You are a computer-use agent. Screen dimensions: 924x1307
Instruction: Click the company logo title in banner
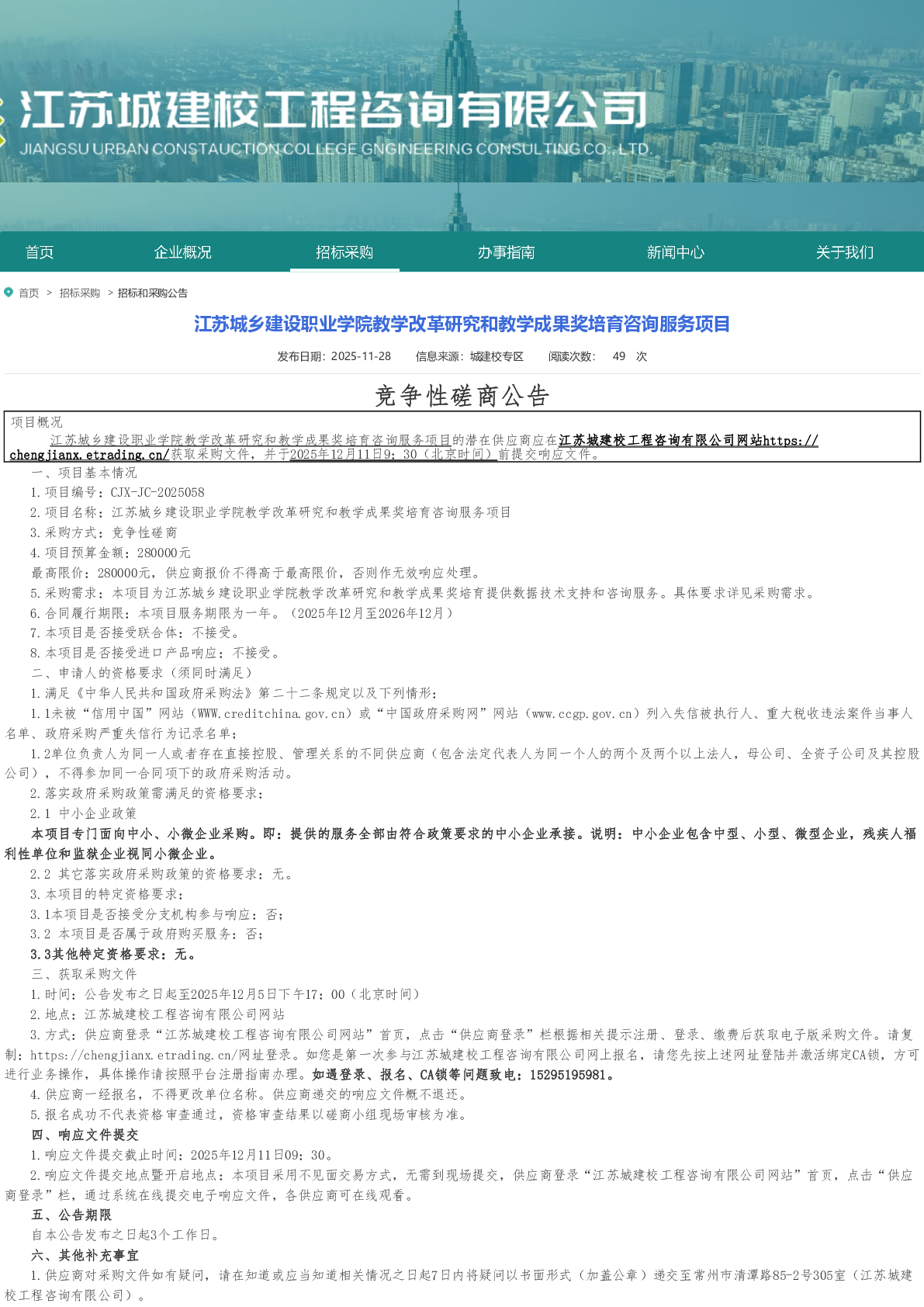[x=334, y=110]
